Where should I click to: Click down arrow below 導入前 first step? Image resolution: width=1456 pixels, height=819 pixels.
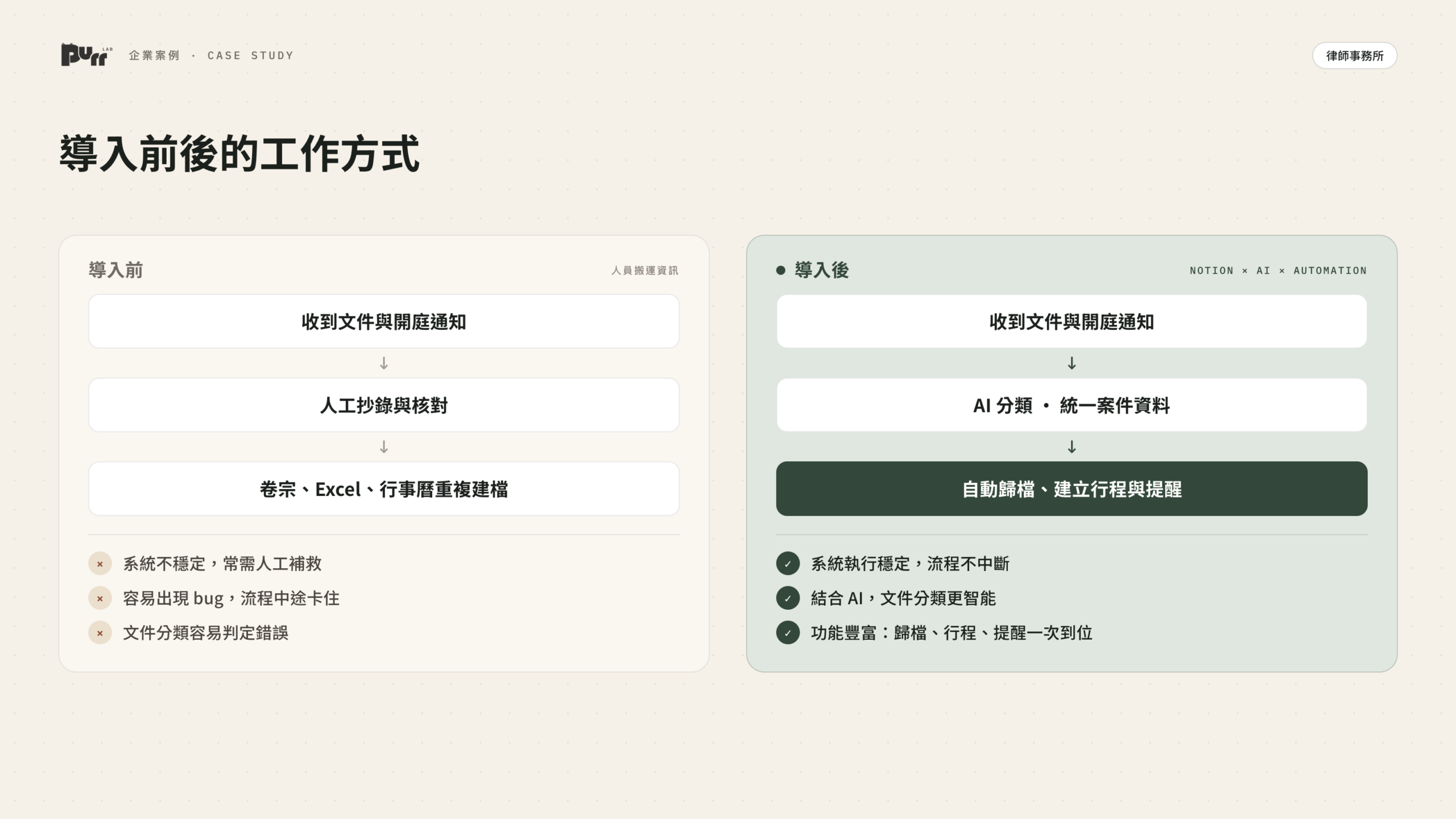(x=384, y=363)
